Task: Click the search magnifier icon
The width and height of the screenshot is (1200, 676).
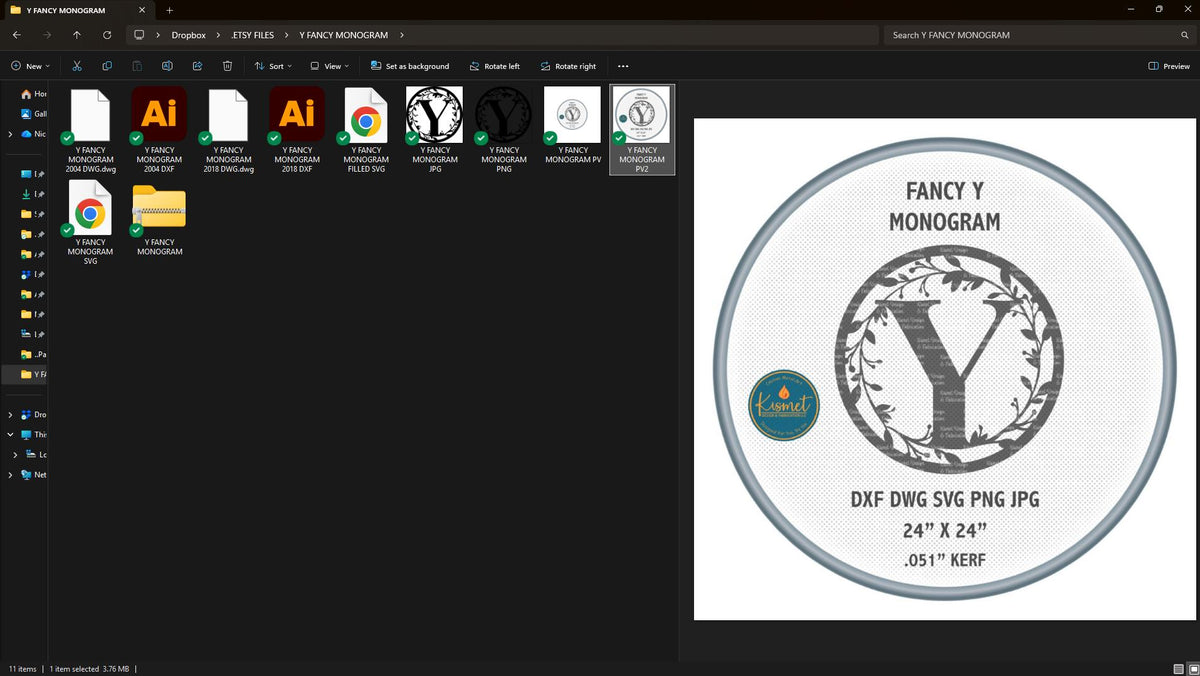Action: [x=1184, y=35]
